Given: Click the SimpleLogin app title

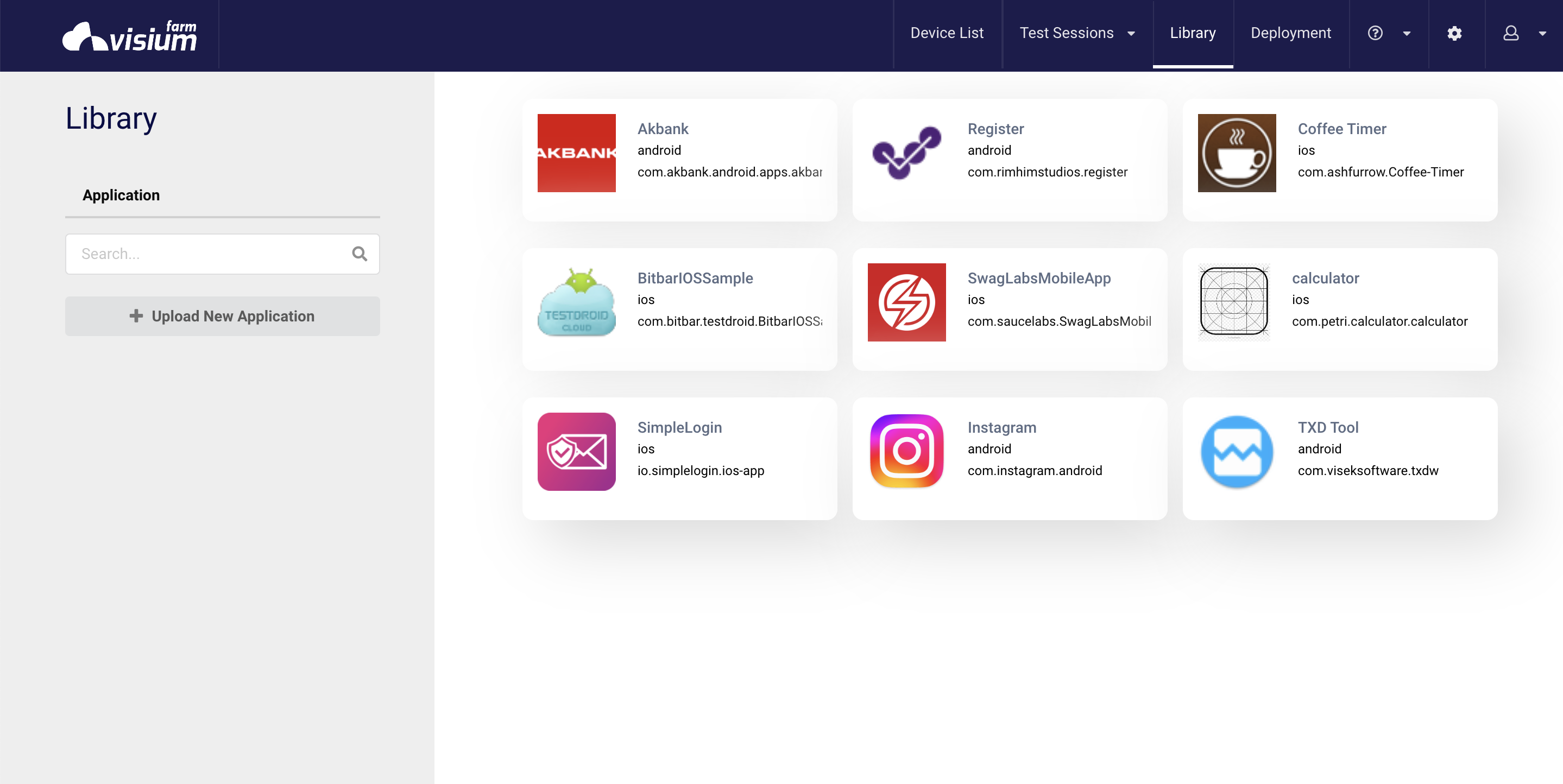Looking at the screenshot, I should 679,427.
